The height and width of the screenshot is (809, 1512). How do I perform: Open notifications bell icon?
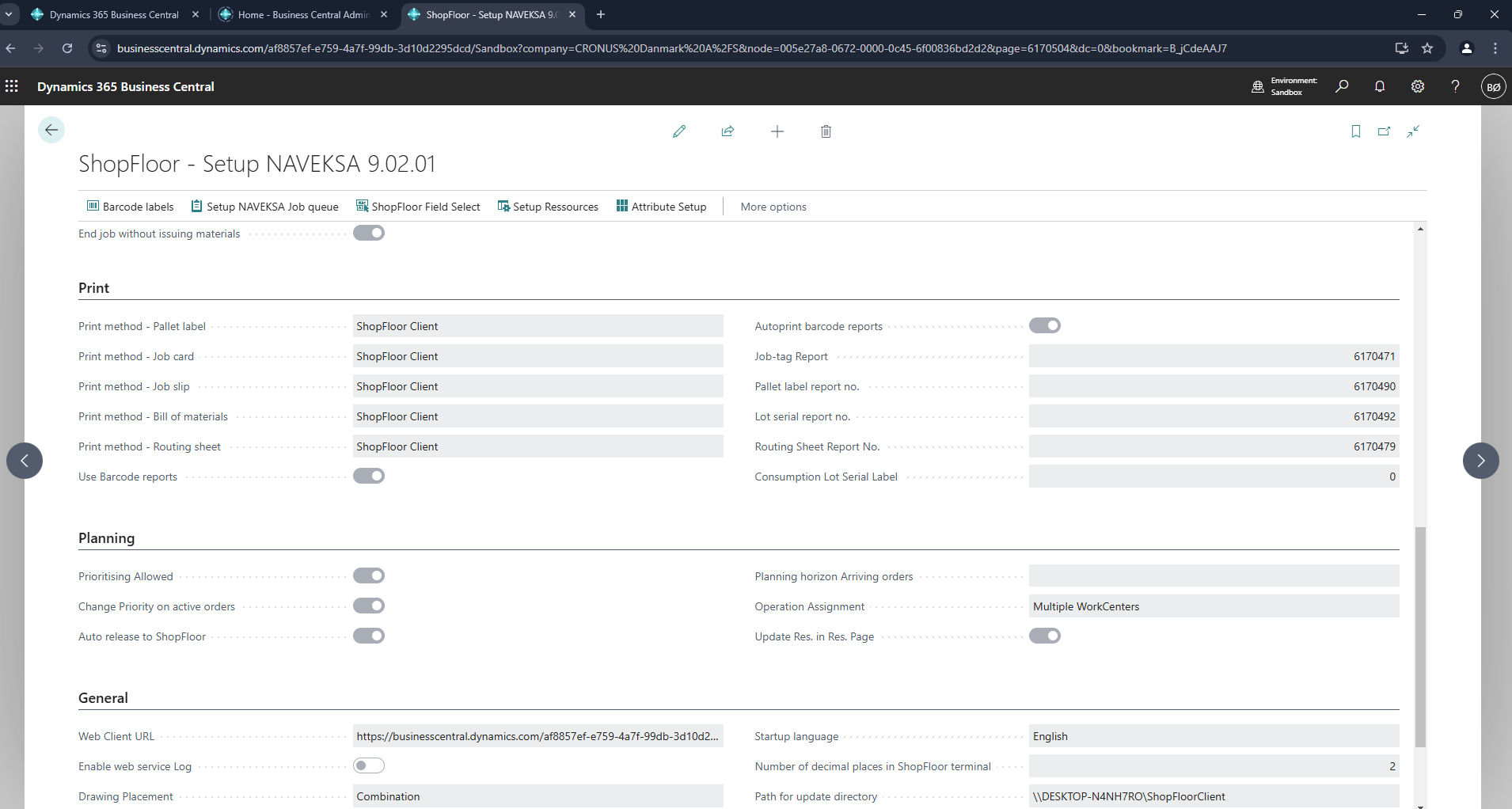pyautogui.click(x=1380, y=86)
